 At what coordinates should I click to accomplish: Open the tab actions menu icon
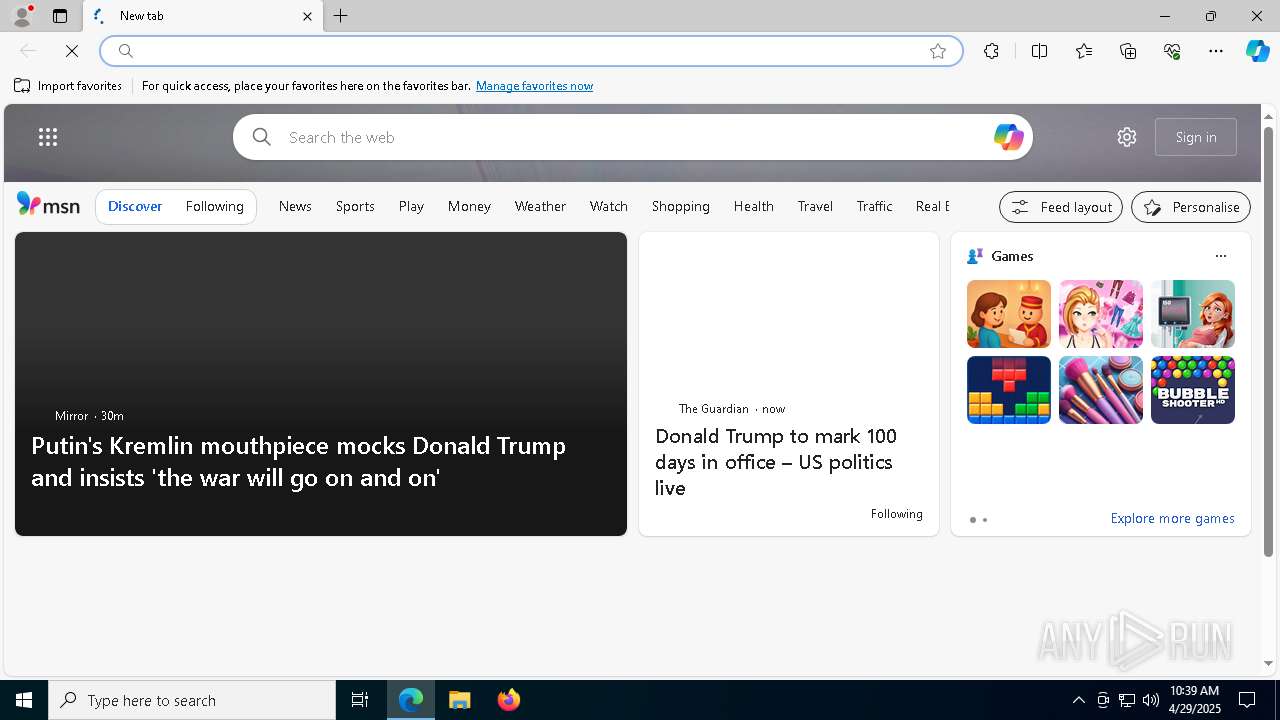(60, 16)
